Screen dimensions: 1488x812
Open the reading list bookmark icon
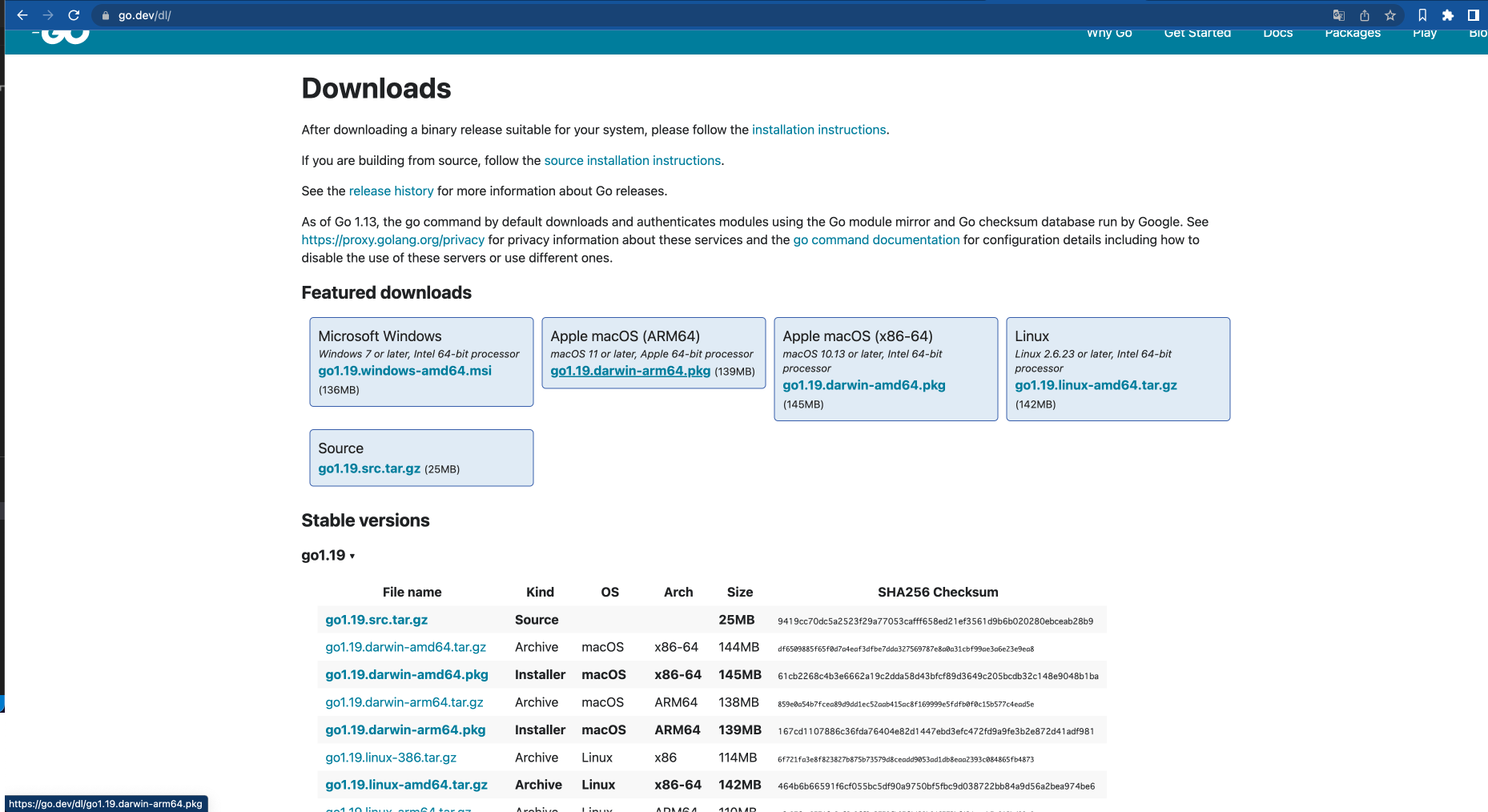1422,15
